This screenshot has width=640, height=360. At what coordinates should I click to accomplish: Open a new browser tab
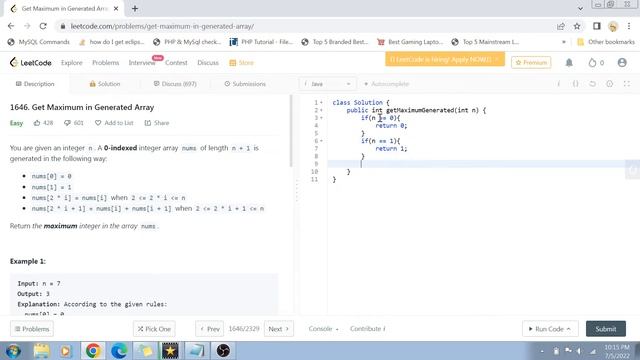point(135,8)
